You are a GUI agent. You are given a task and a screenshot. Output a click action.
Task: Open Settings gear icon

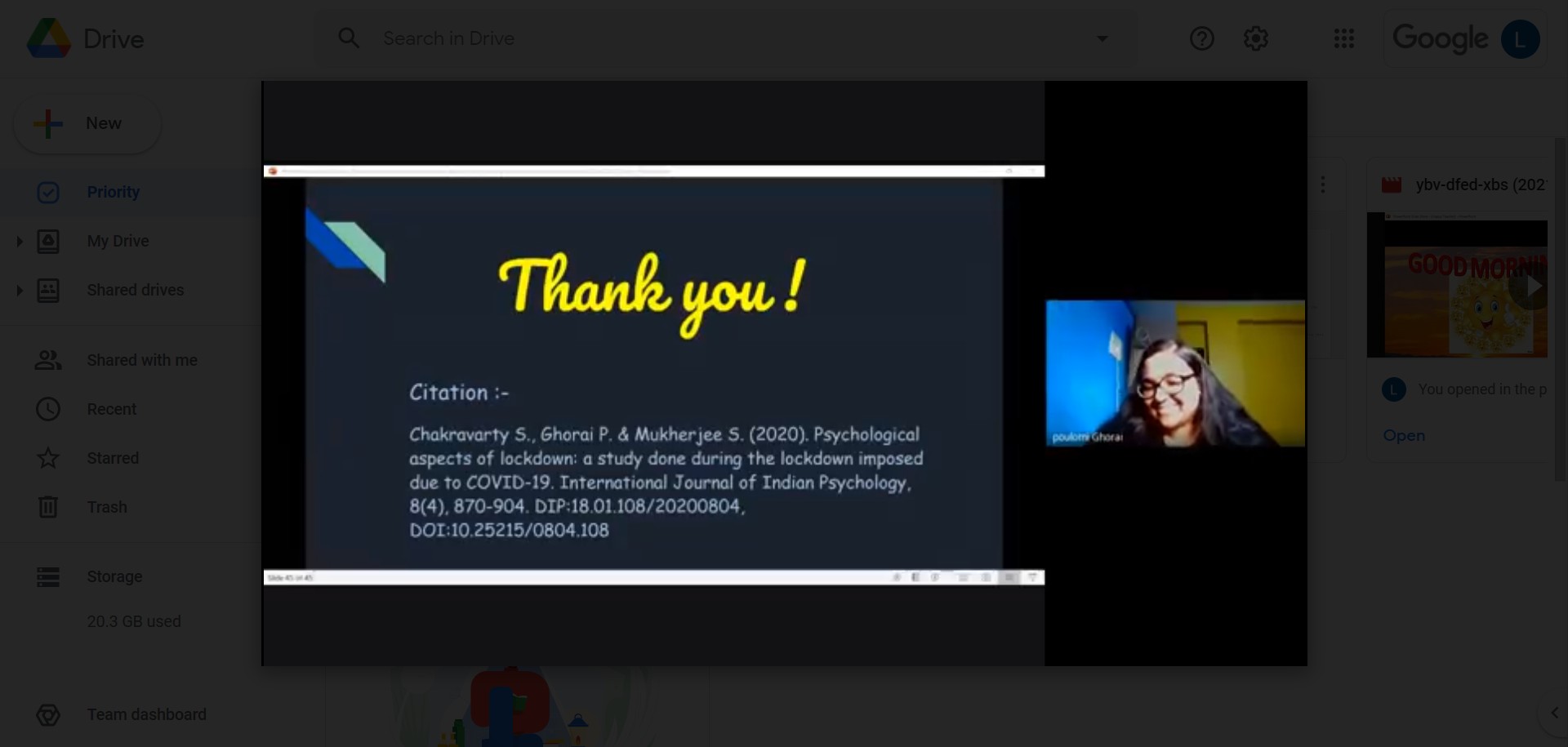1255,38
